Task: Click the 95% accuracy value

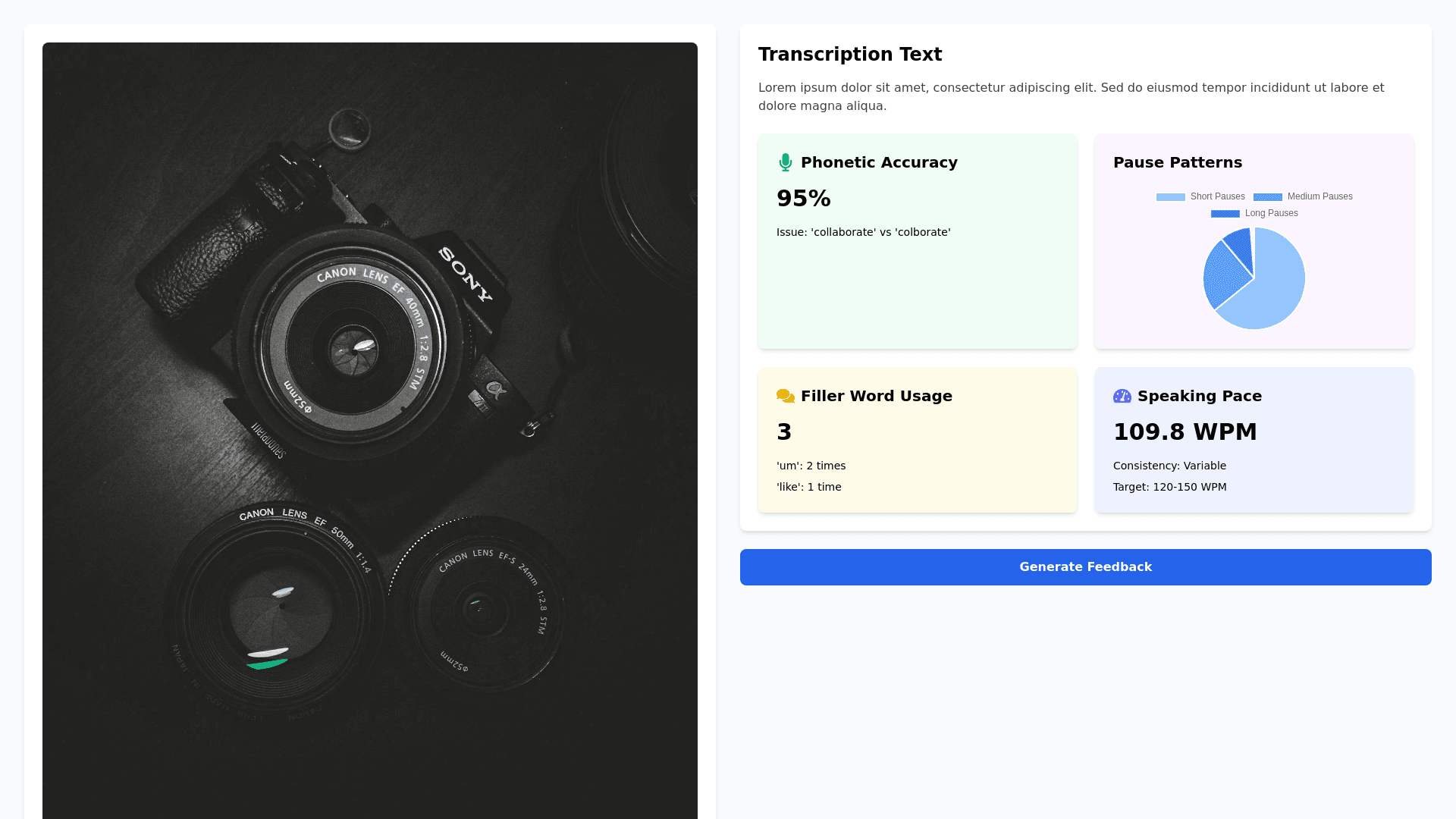Action: pyautogui.click(x=803, y=199)
